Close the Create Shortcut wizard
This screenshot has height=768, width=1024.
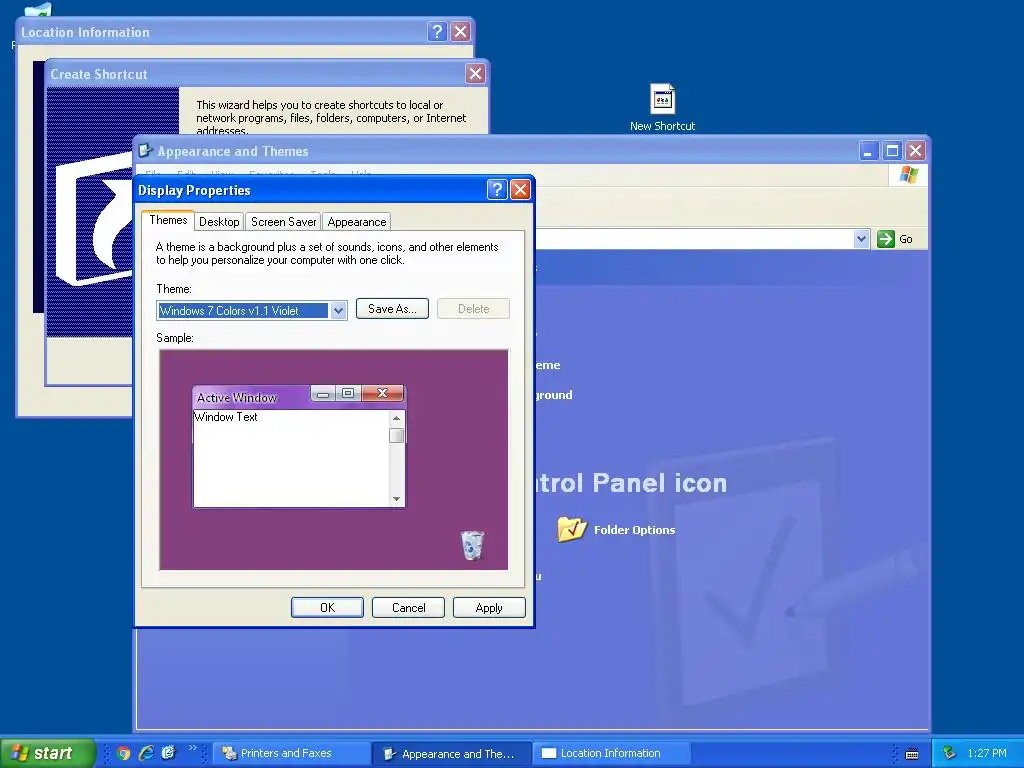coord(475,74)
